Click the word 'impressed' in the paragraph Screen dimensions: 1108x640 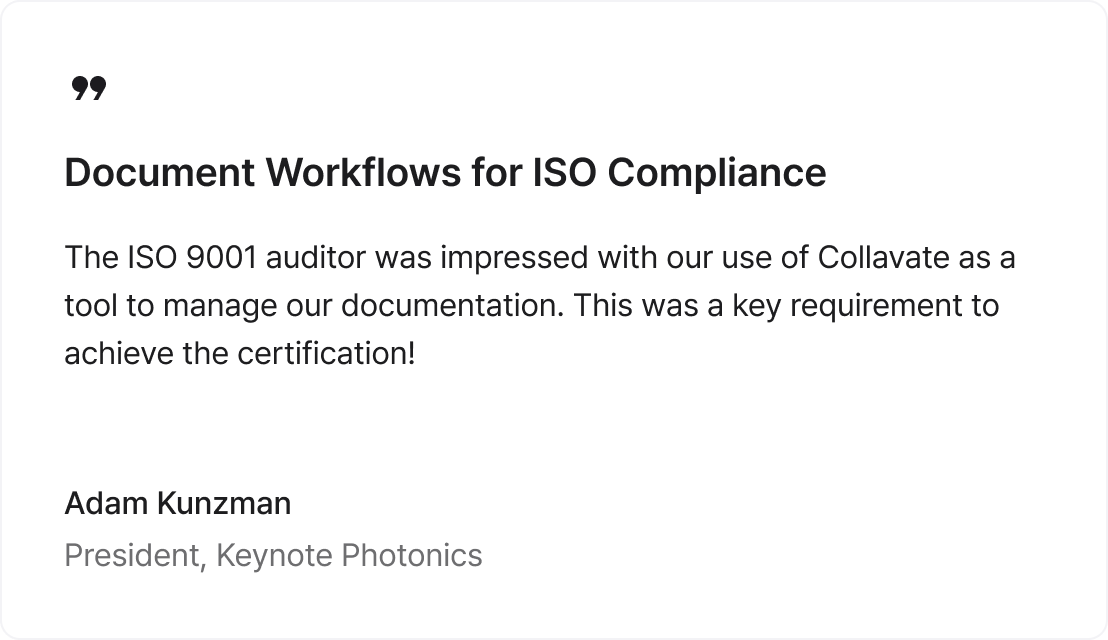(x=514, y=259)
